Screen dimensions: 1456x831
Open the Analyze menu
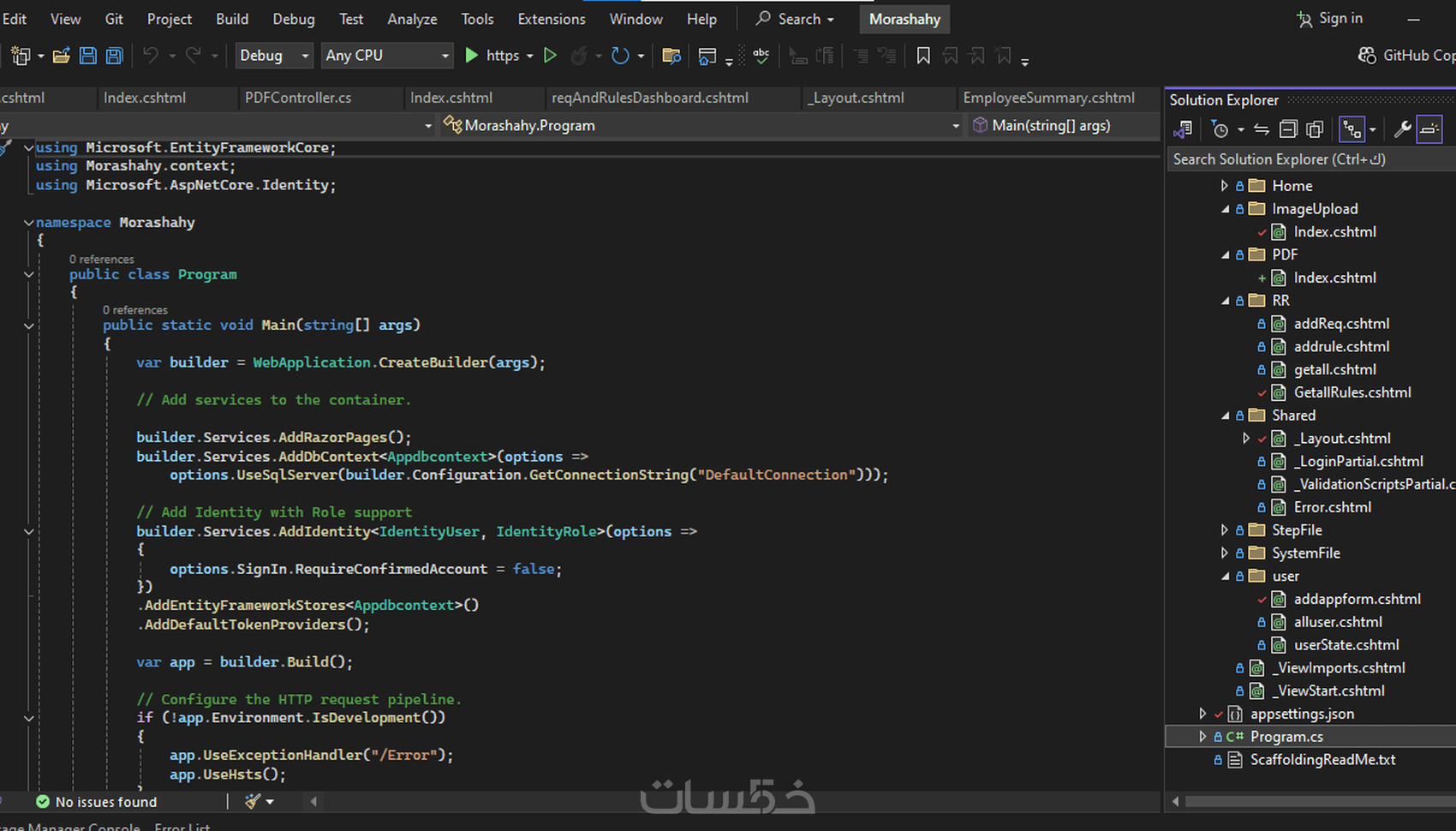click(x=412, y=19)
